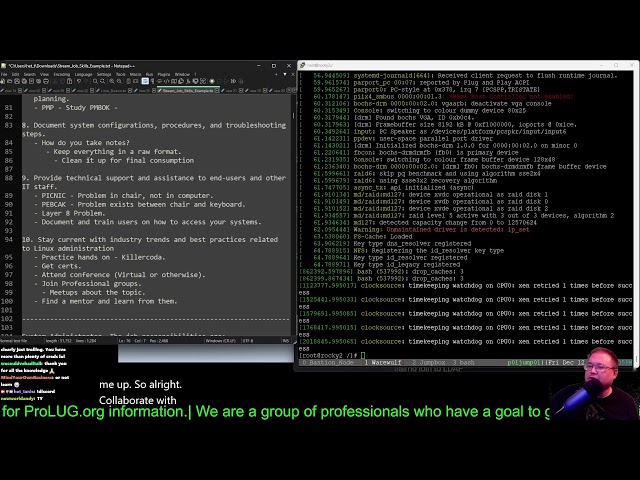
Task: Open the tab list dropdown arrow
Action: [284, 74]
